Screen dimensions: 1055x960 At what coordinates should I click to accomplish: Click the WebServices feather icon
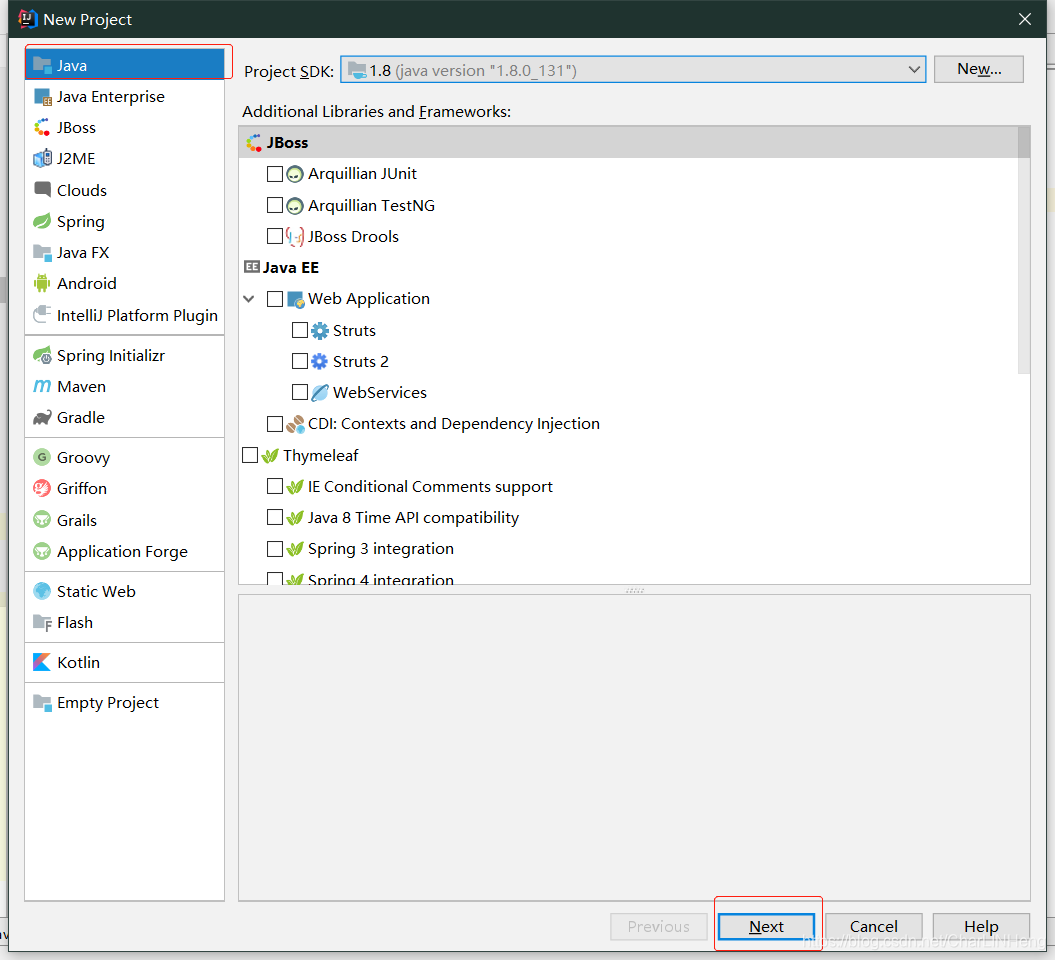(x=320, y=392)
